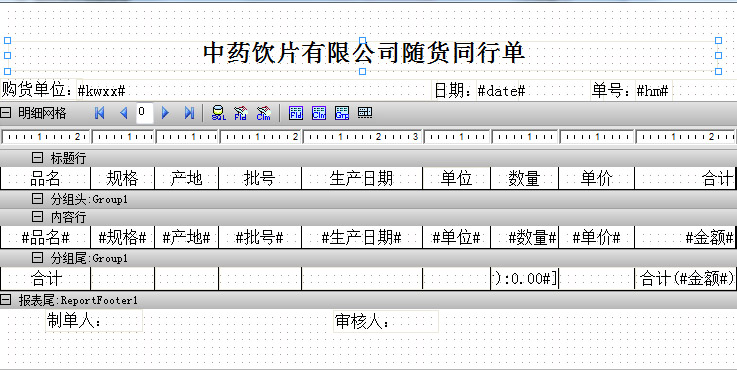Select the #date# field
Viewport: 737px width, 370px height.
[x=501, y=90]
